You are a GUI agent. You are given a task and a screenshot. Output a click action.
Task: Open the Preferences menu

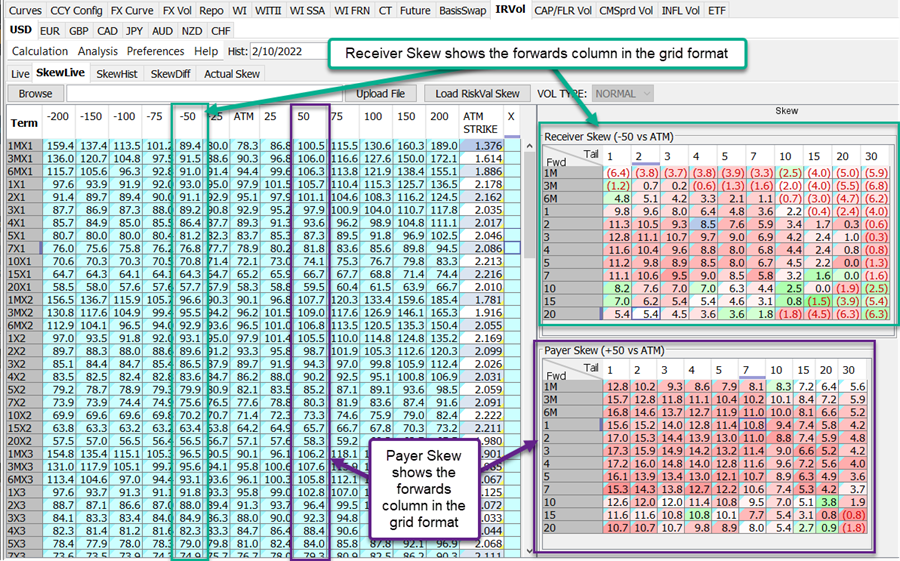pyautogui.click(x=155, y=51)
